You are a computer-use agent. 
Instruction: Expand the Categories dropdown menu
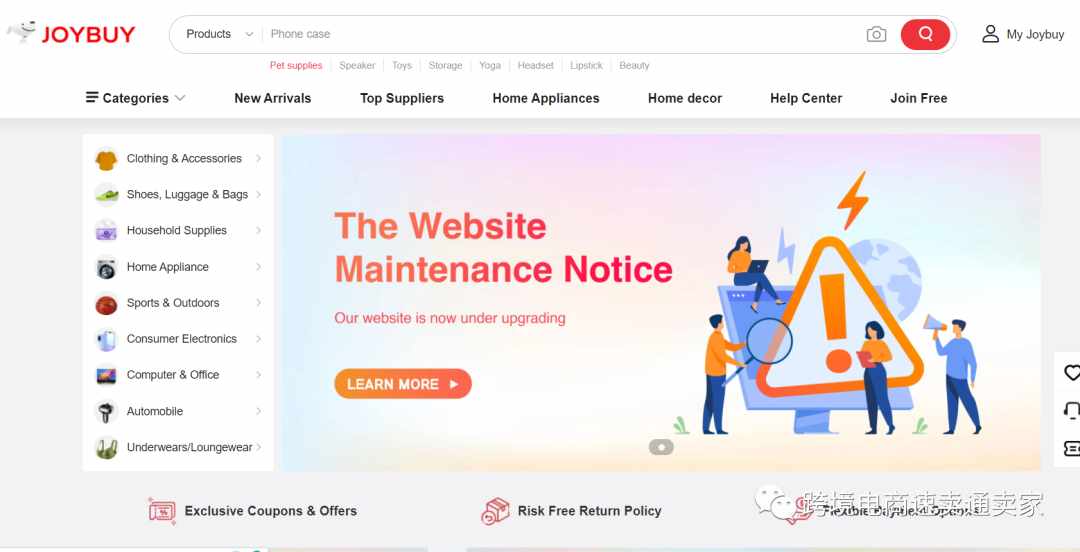pos(135,98)
